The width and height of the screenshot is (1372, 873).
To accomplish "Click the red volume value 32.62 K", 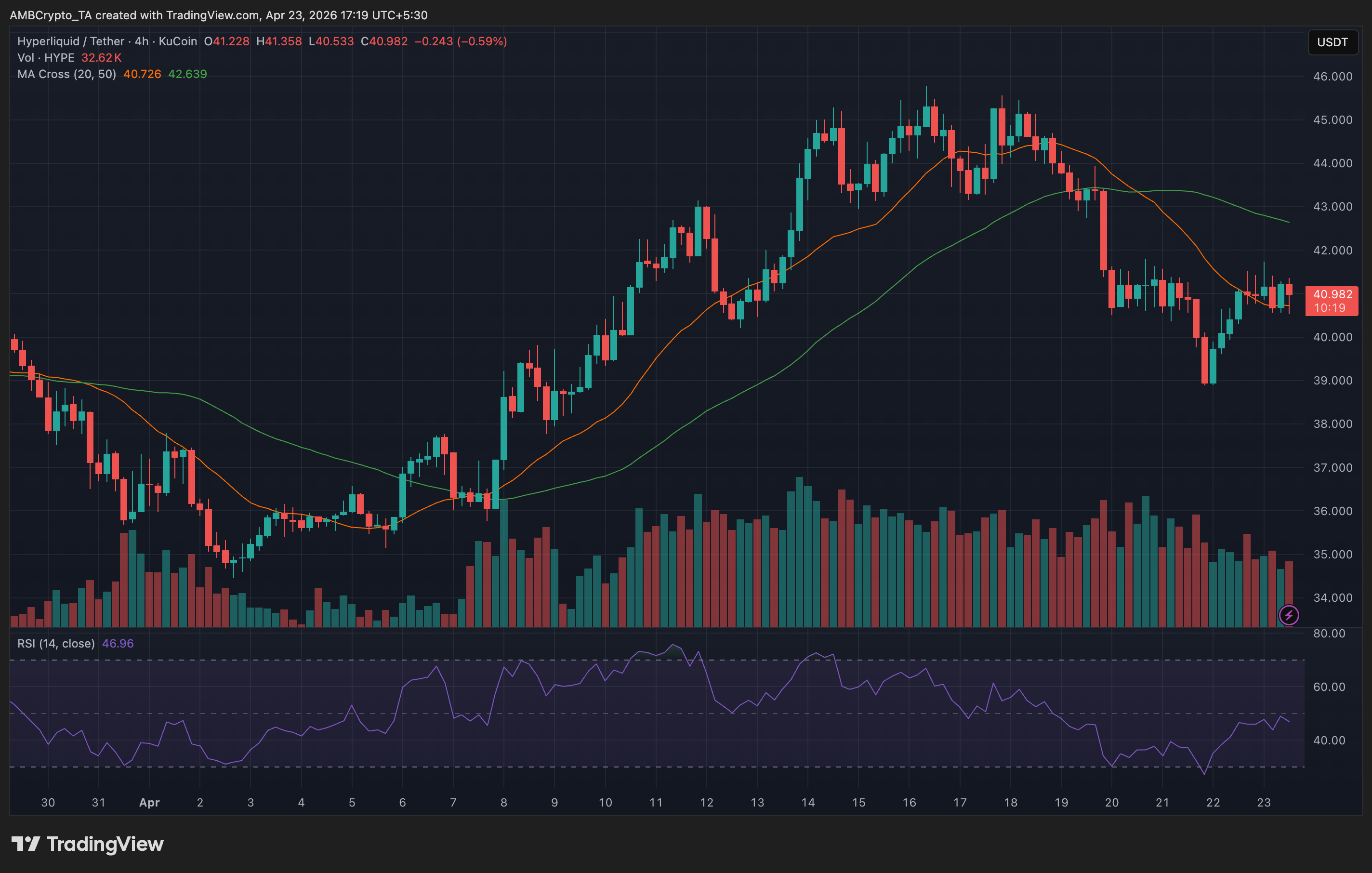I will 101,57.
